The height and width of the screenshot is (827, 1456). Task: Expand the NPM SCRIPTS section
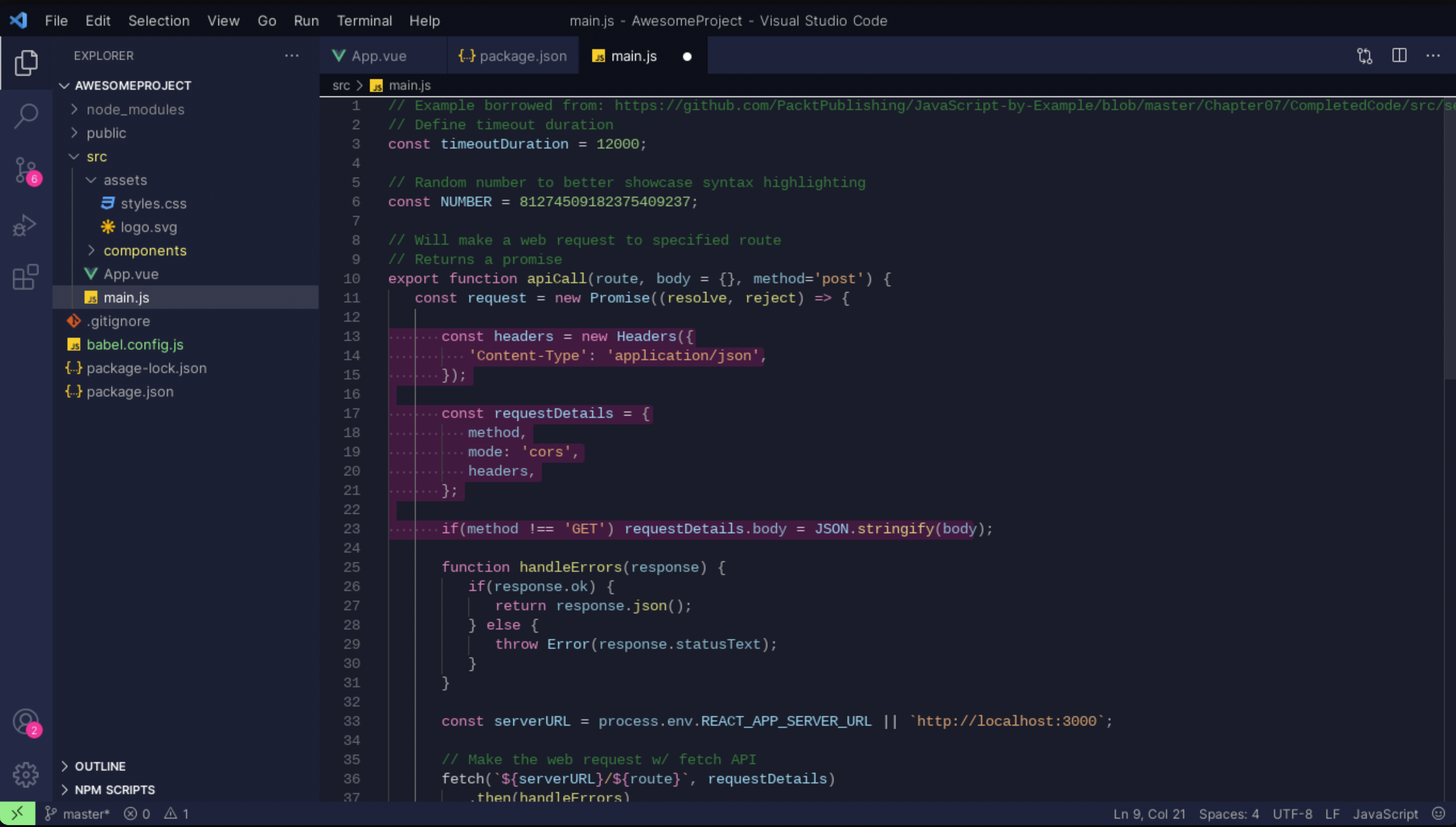[x=114, y=790]
